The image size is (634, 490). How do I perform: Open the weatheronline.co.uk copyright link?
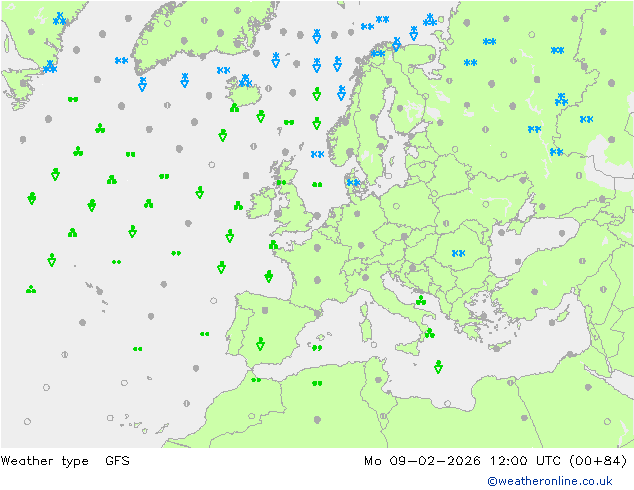point(557,481)
